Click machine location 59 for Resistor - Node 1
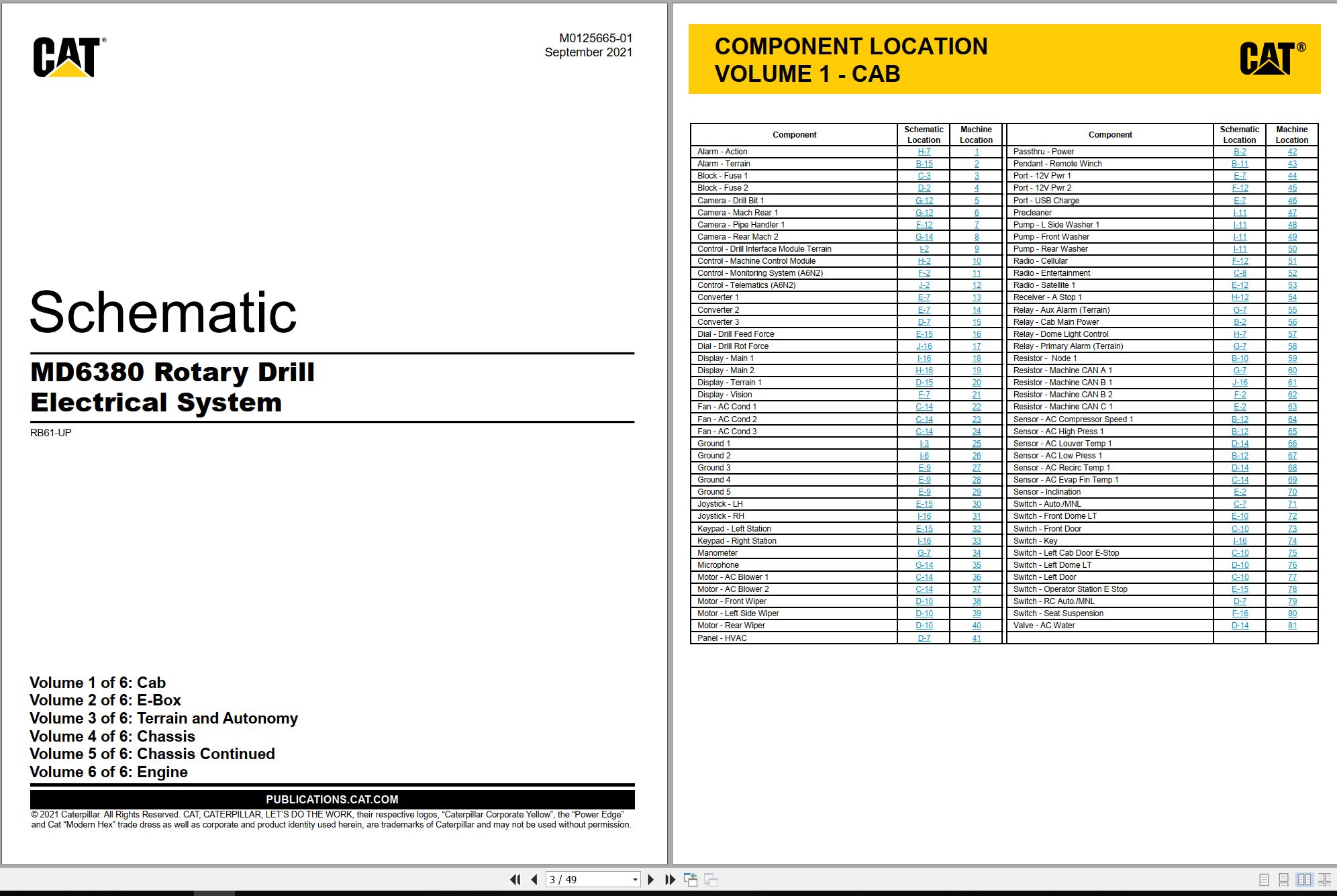This screenshot has width=1337, height=896. coord(1292,358)
